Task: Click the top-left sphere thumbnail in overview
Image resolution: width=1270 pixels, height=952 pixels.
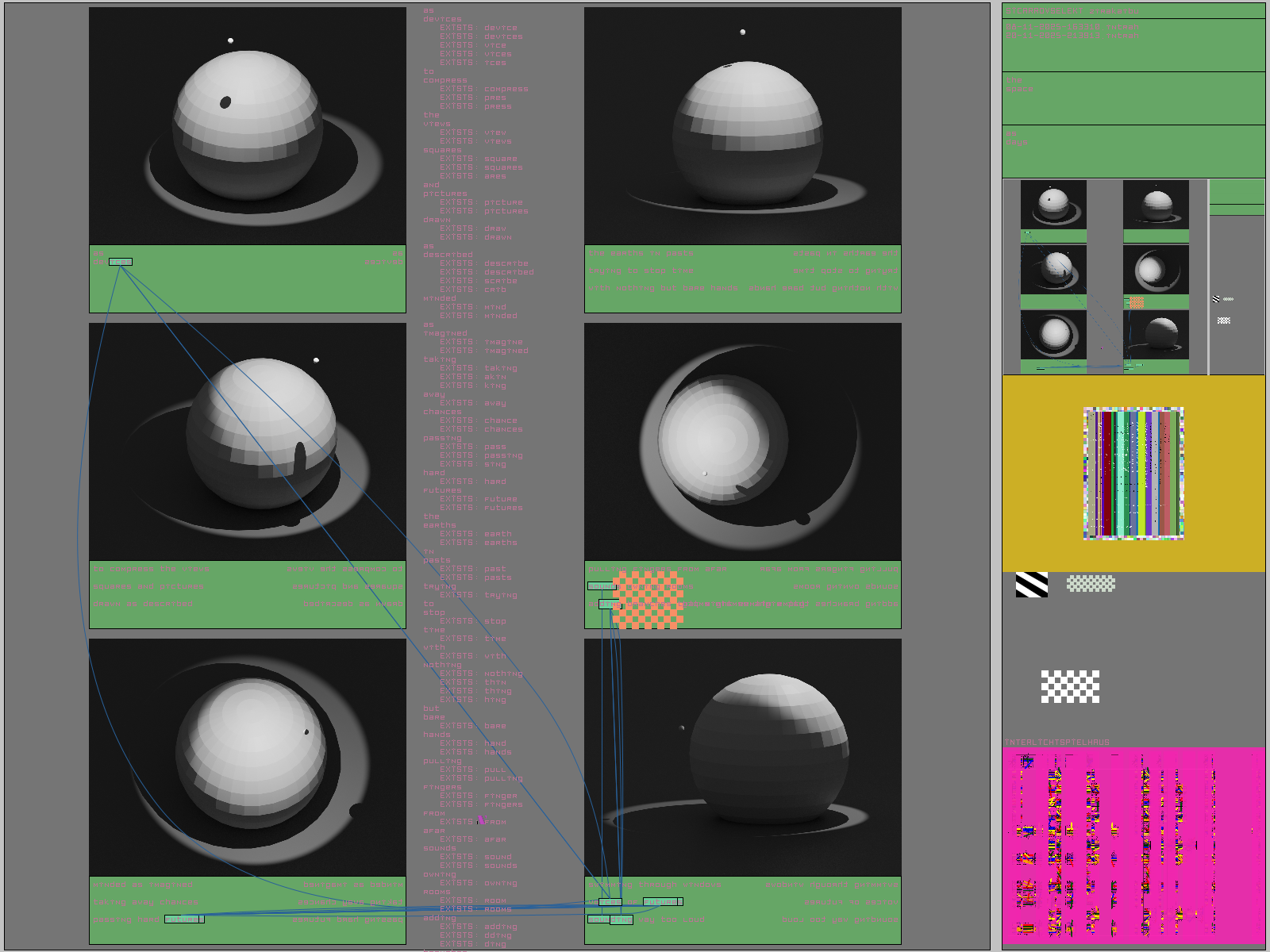Action: [x=1053, y=205]
